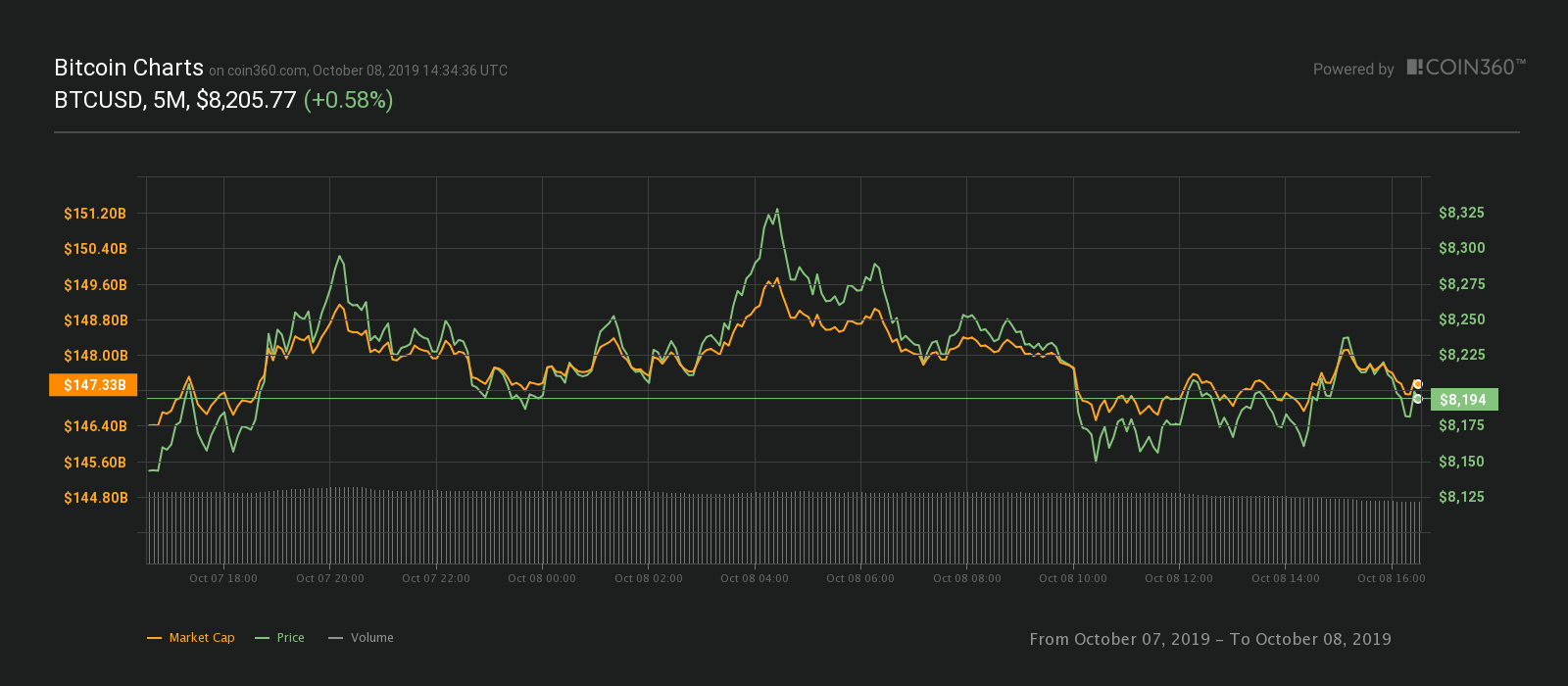1568x686 pixels.
Task: Click the $8,300 price axis label
Action: (x=1461, y=248)
